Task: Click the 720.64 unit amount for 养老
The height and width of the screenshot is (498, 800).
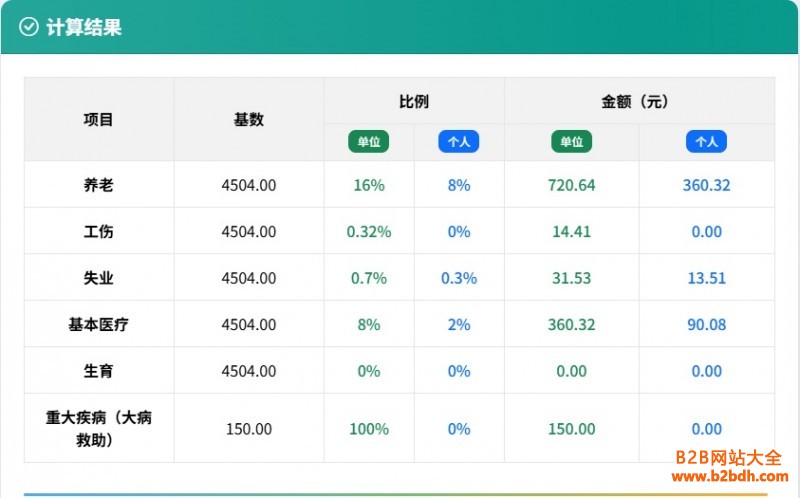Action: [x=571, y=185]
